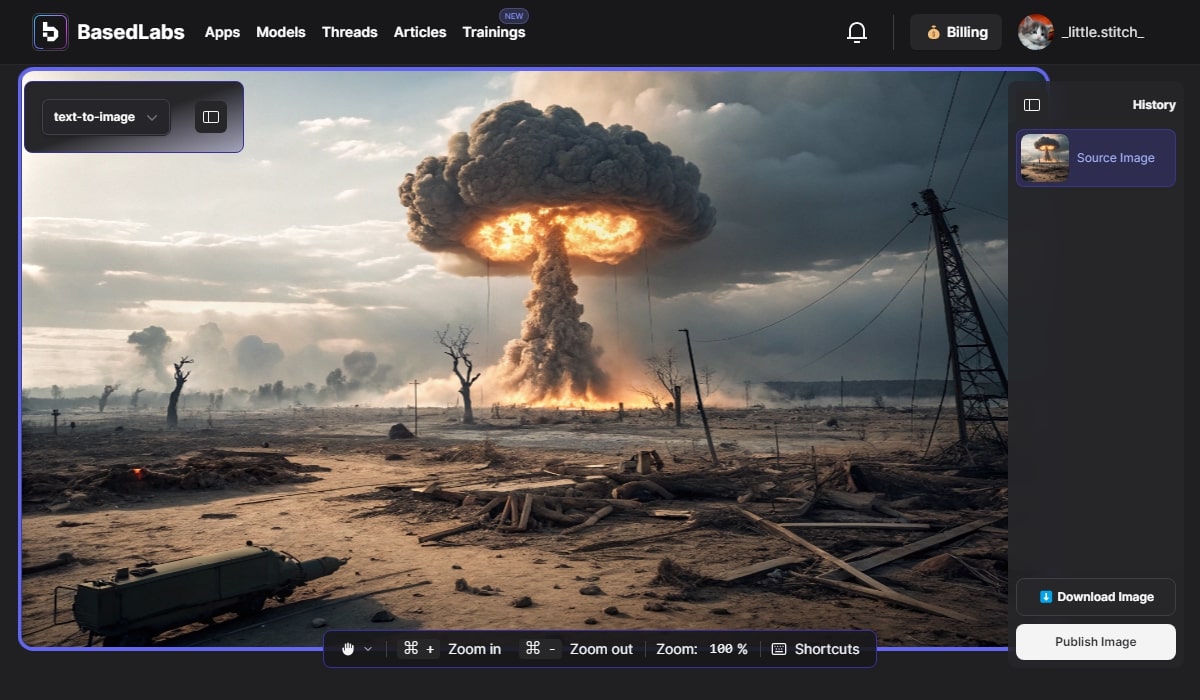The width and height of the screenshot is (1200, 700).
Task: Select the hand pan tool
Action: coord(349,649)
